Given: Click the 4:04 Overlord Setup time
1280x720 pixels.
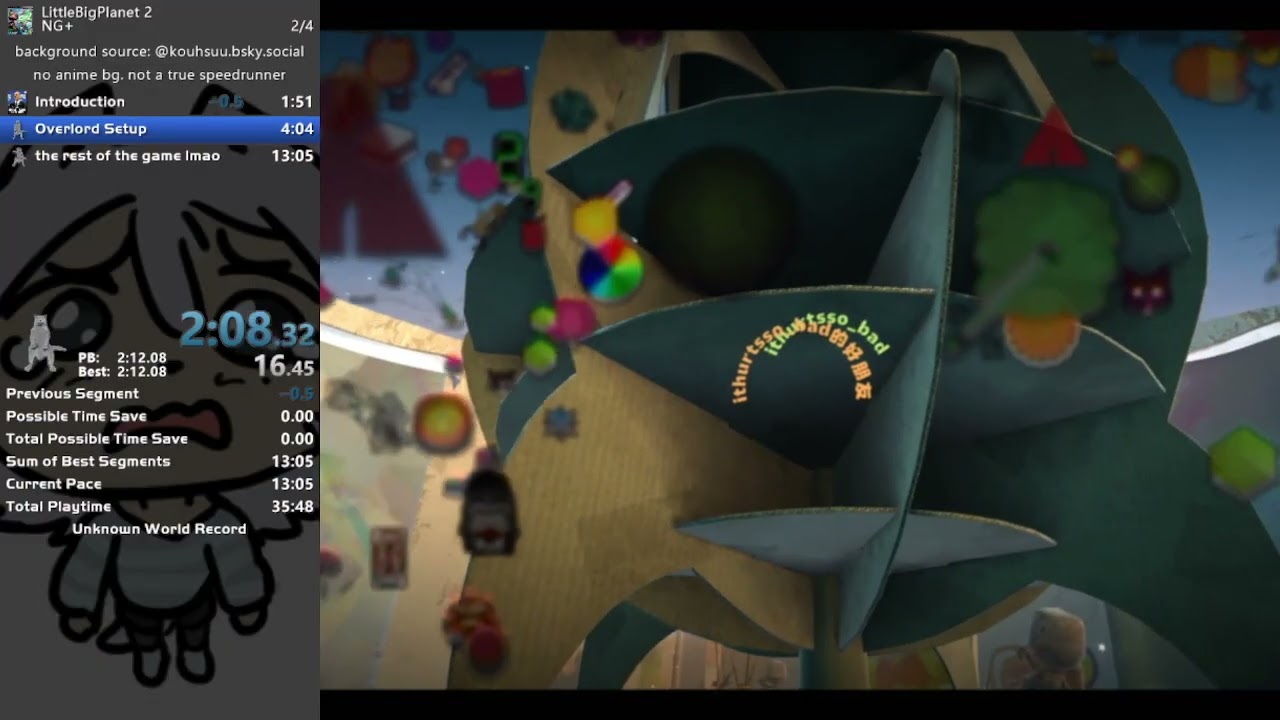Looking at the screenshot, I should (297, 129).
